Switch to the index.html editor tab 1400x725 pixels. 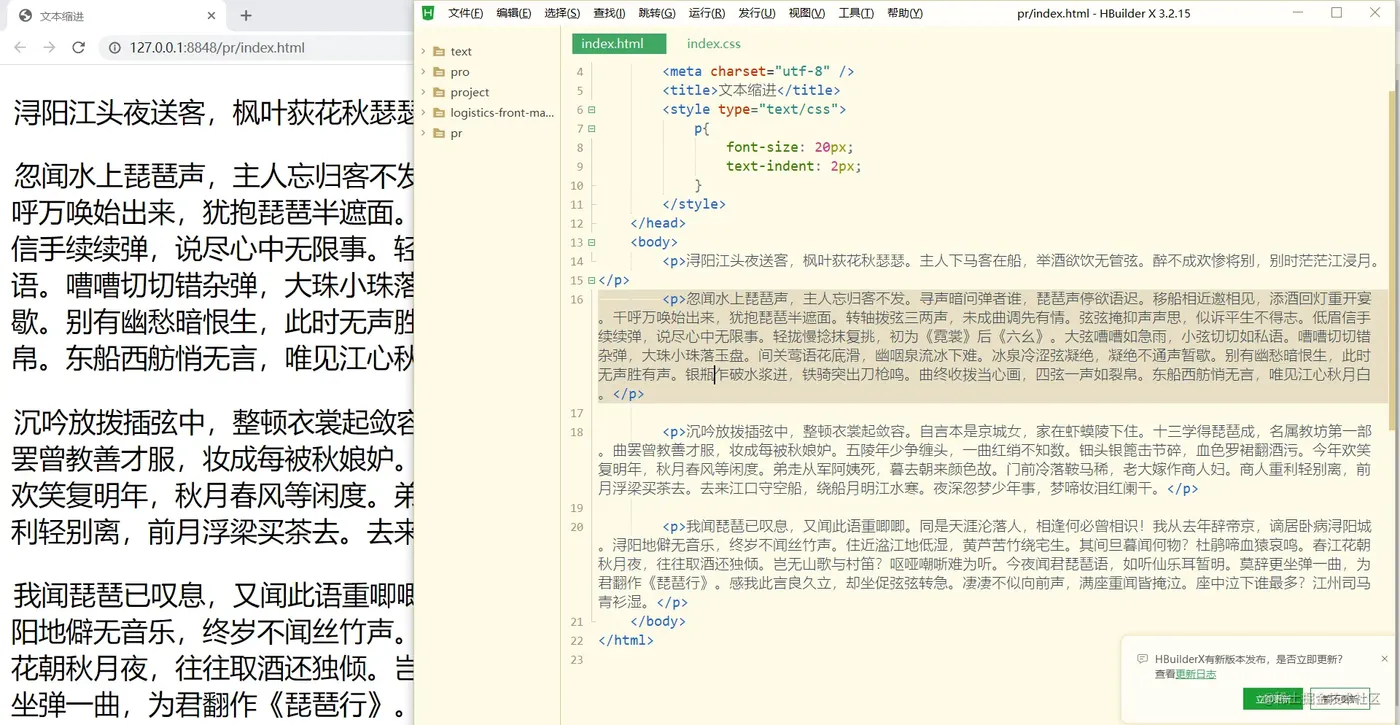619,44
